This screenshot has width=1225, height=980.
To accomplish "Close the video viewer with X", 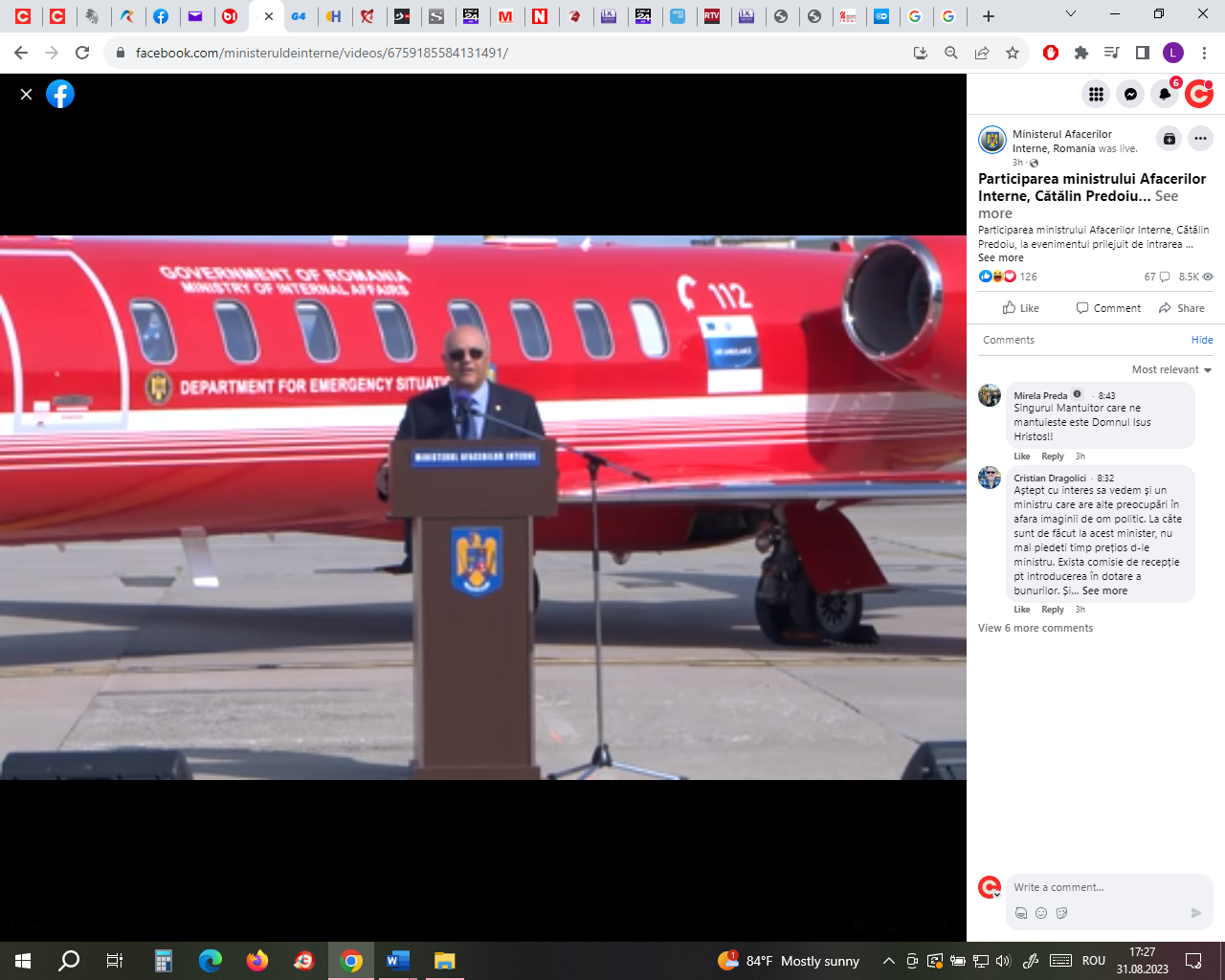I will 27,94.
